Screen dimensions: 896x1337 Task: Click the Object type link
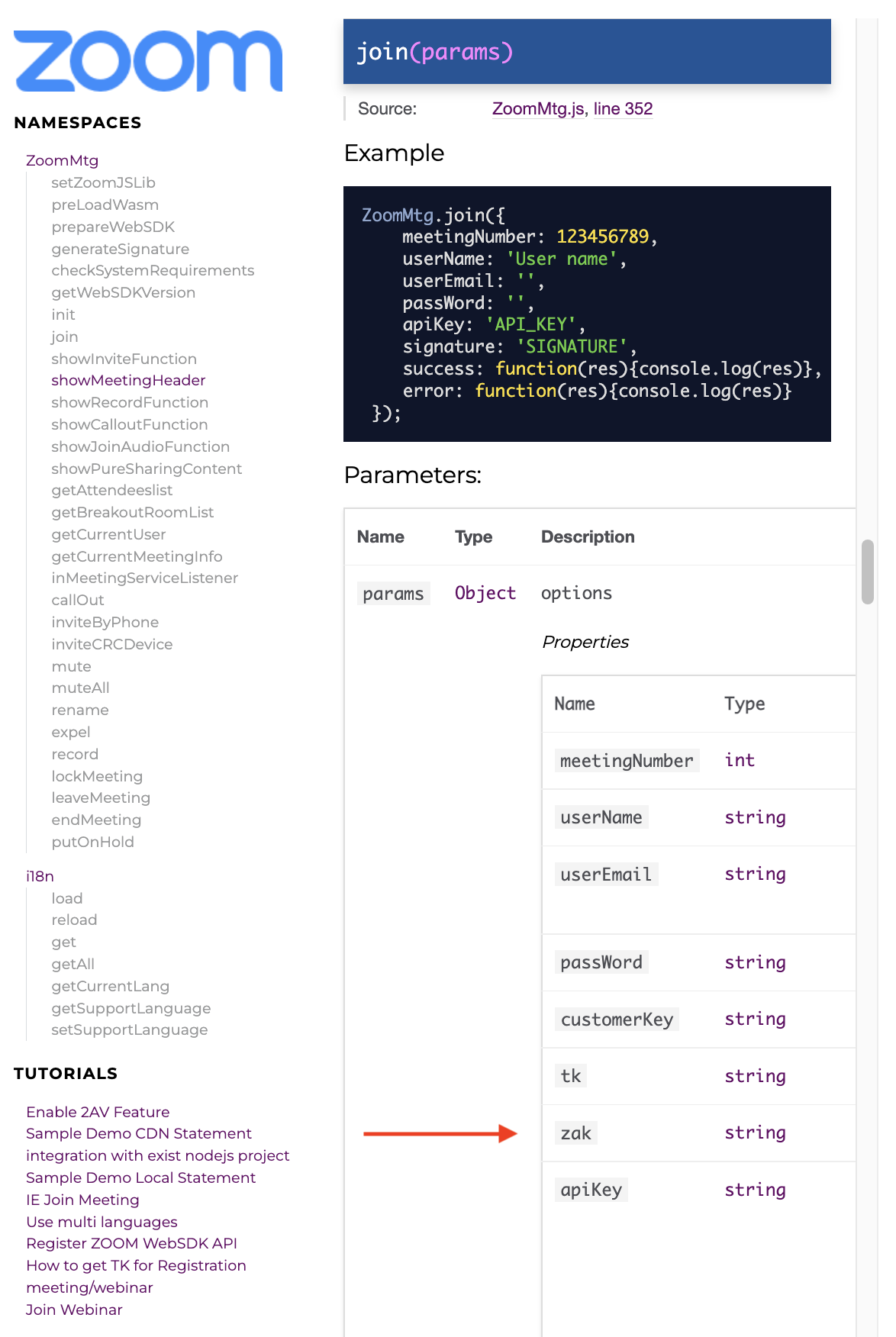(x=485, y=593)
